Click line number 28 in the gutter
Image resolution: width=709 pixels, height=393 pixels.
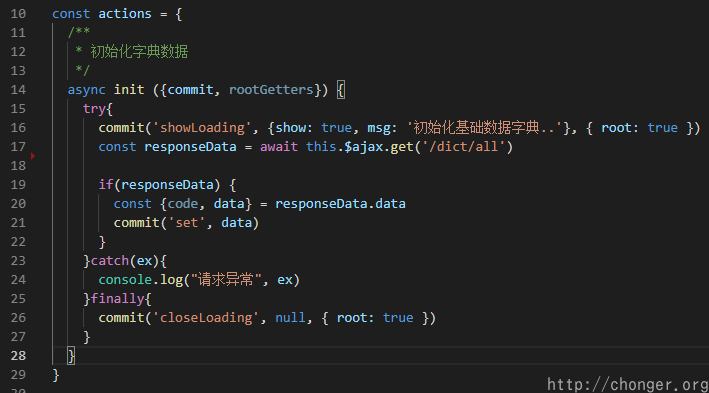[18, 355]
